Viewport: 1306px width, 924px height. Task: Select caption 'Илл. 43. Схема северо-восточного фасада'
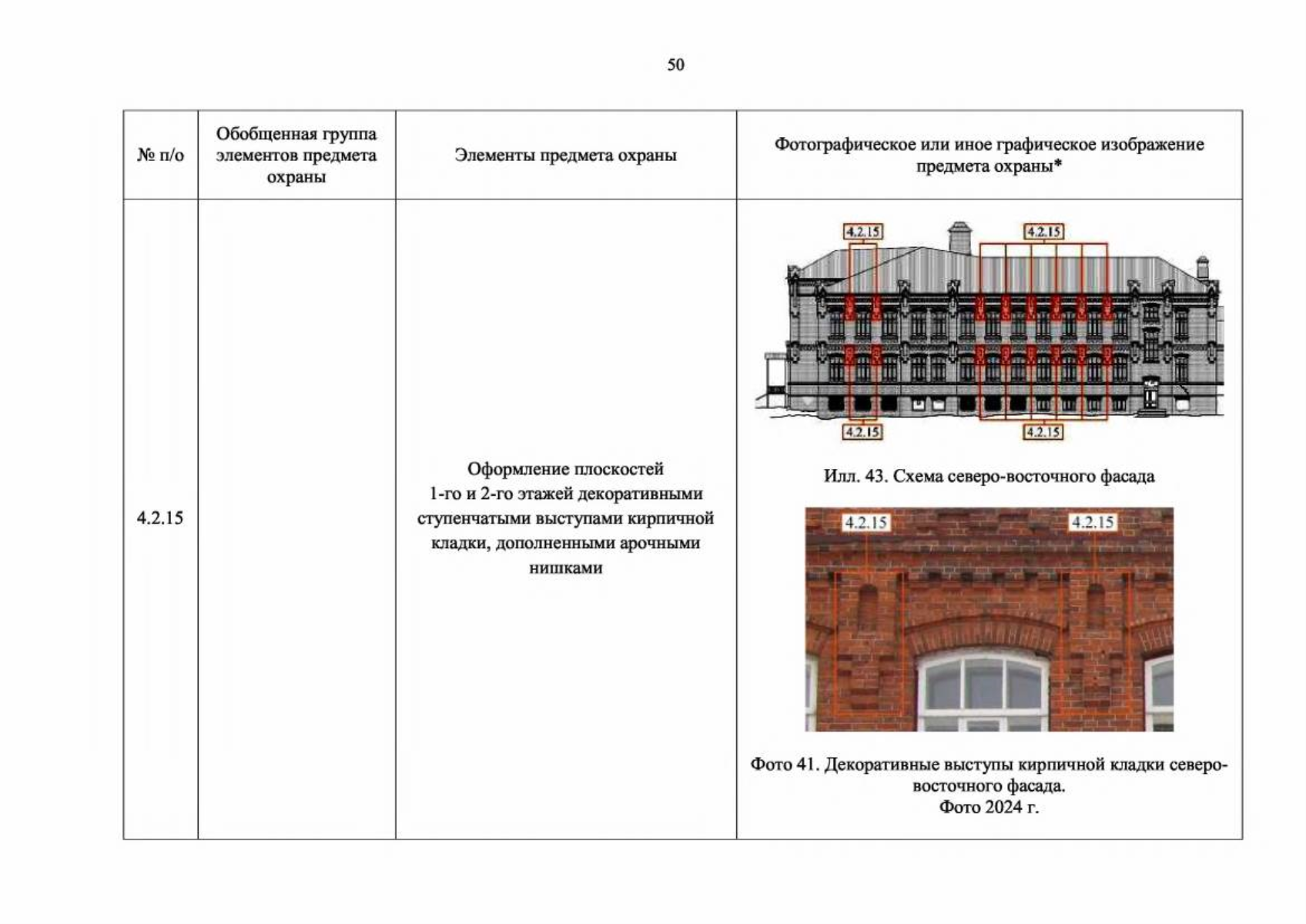coord(989,477)
